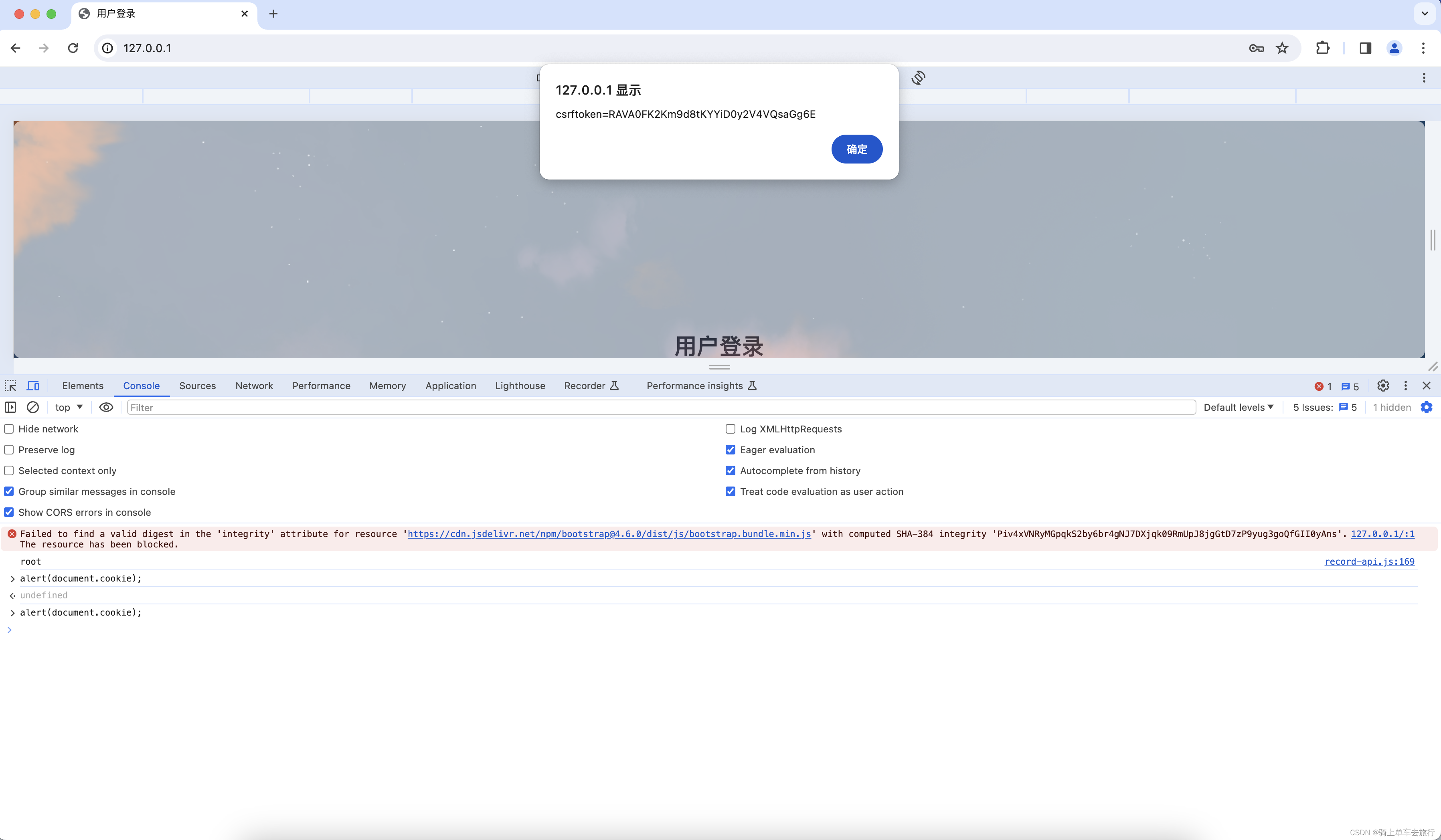Expand the second alert(document.cookie) console entry

12,613
